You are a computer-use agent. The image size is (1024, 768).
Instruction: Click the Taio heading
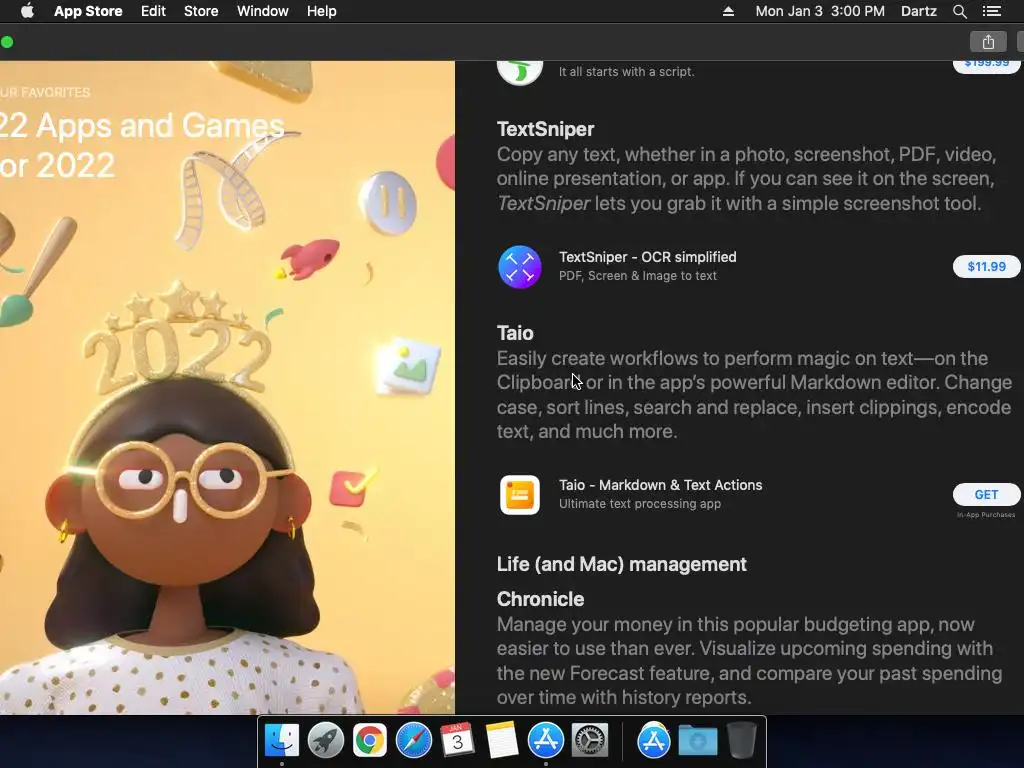515,333
